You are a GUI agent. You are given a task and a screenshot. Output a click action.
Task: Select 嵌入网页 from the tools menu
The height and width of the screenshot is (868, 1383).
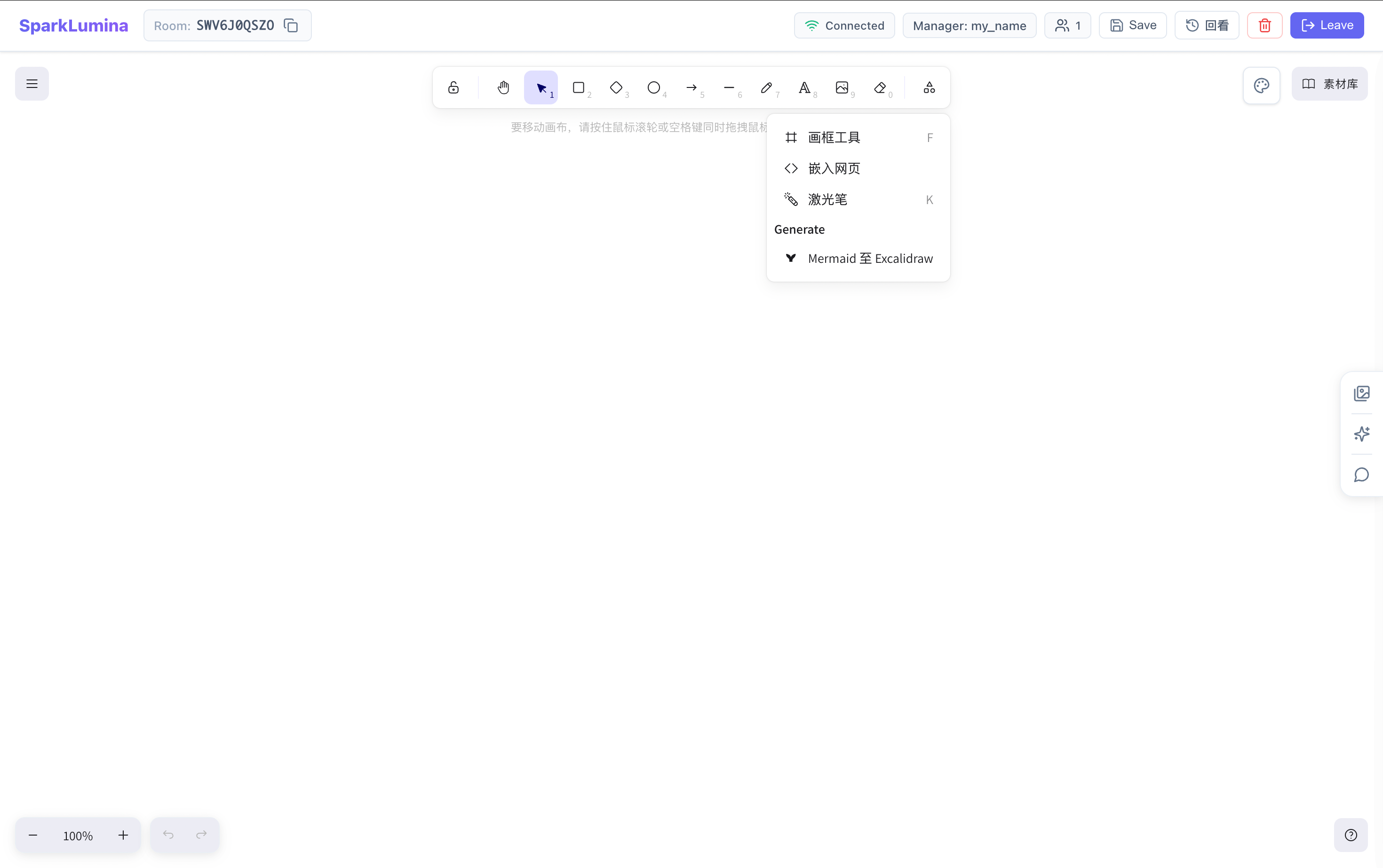[834, 168]
